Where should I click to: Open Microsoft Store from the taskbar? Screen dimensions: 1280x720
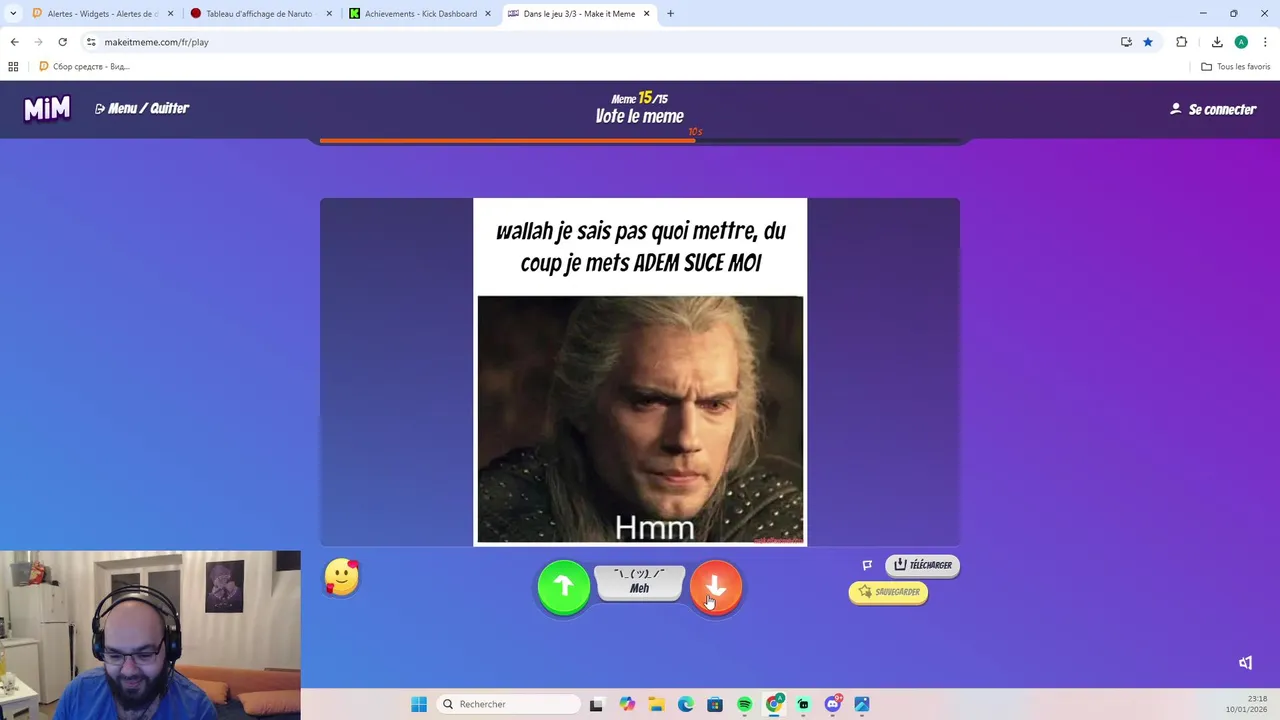tap(715, 704)
